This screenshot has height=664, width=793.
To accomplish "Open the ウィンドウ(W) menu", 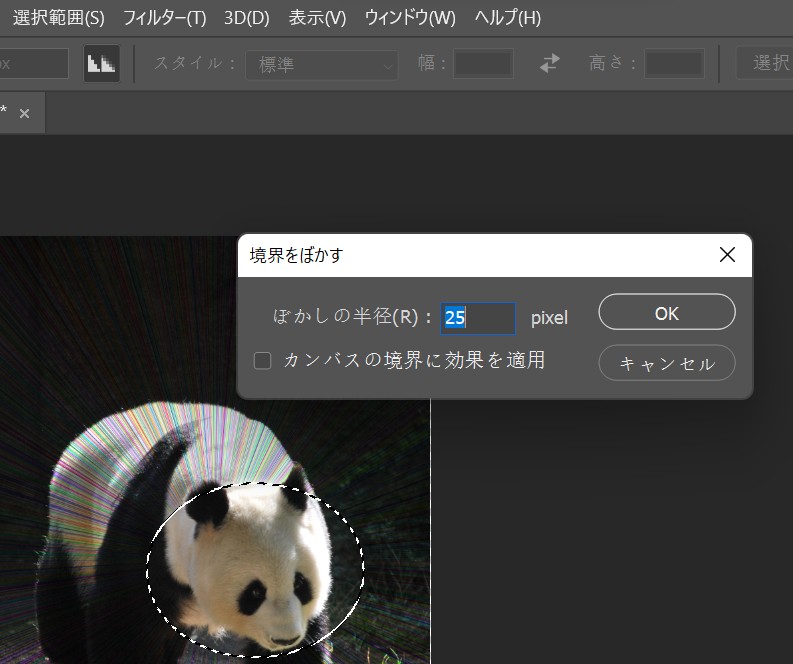I will (410, 18).
